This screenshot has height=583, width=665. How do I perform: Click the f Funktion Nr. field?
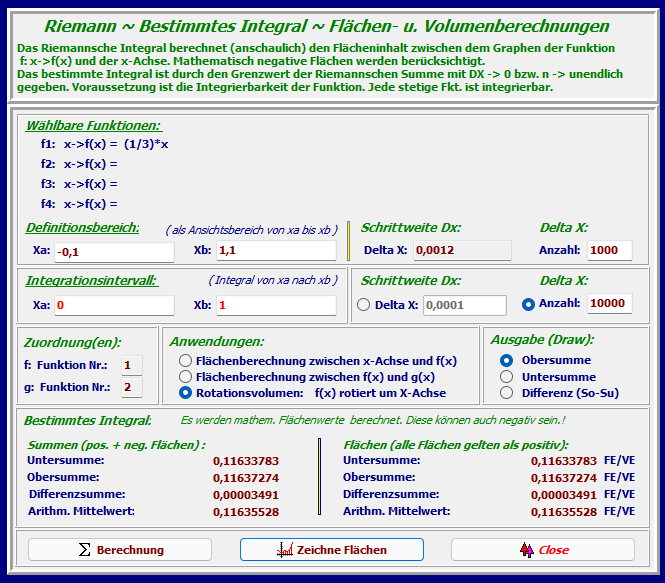click(x=131, y=365)
